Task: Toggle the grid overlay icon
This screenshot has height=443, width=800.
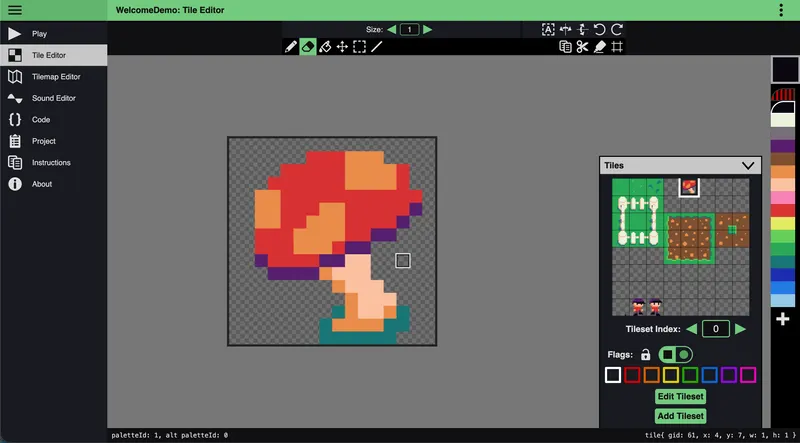Action: tap(617, 47)
